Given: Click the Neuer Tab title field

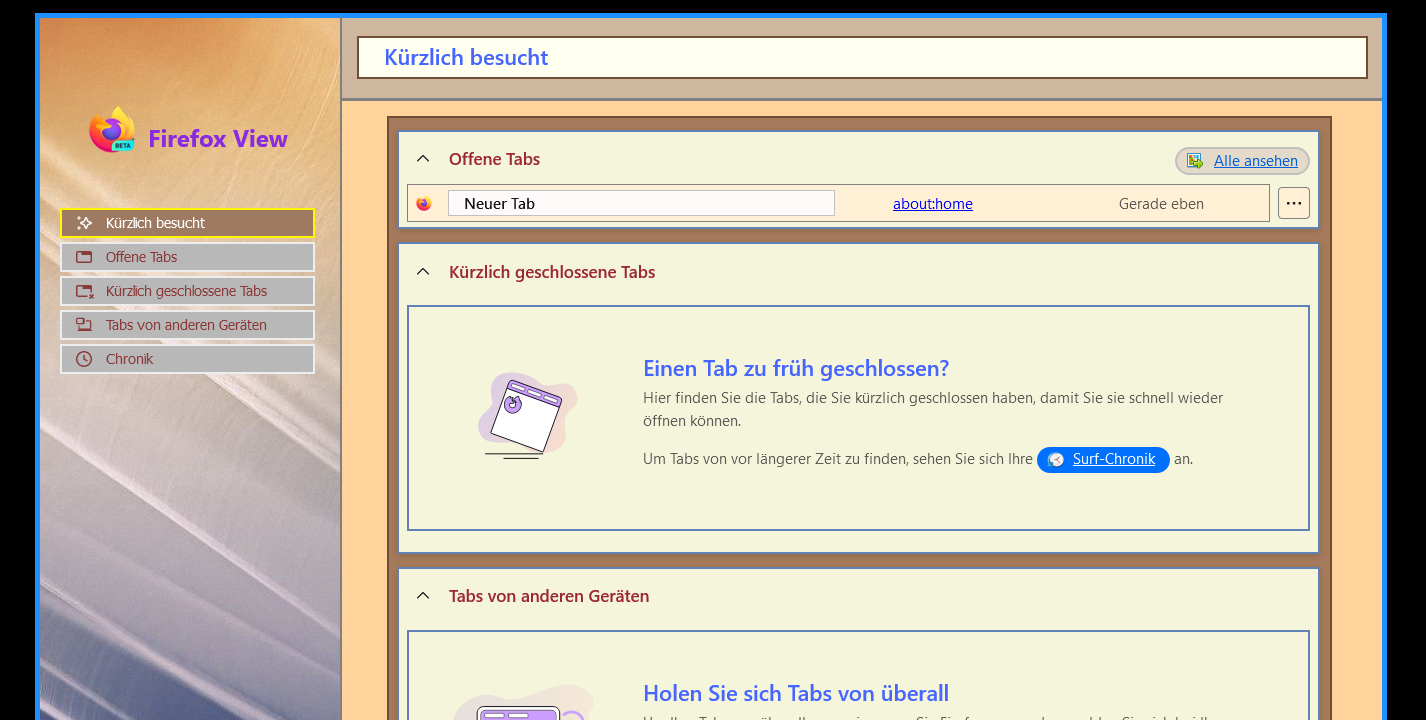Looking at the screenshot, I should coord(640,204).
